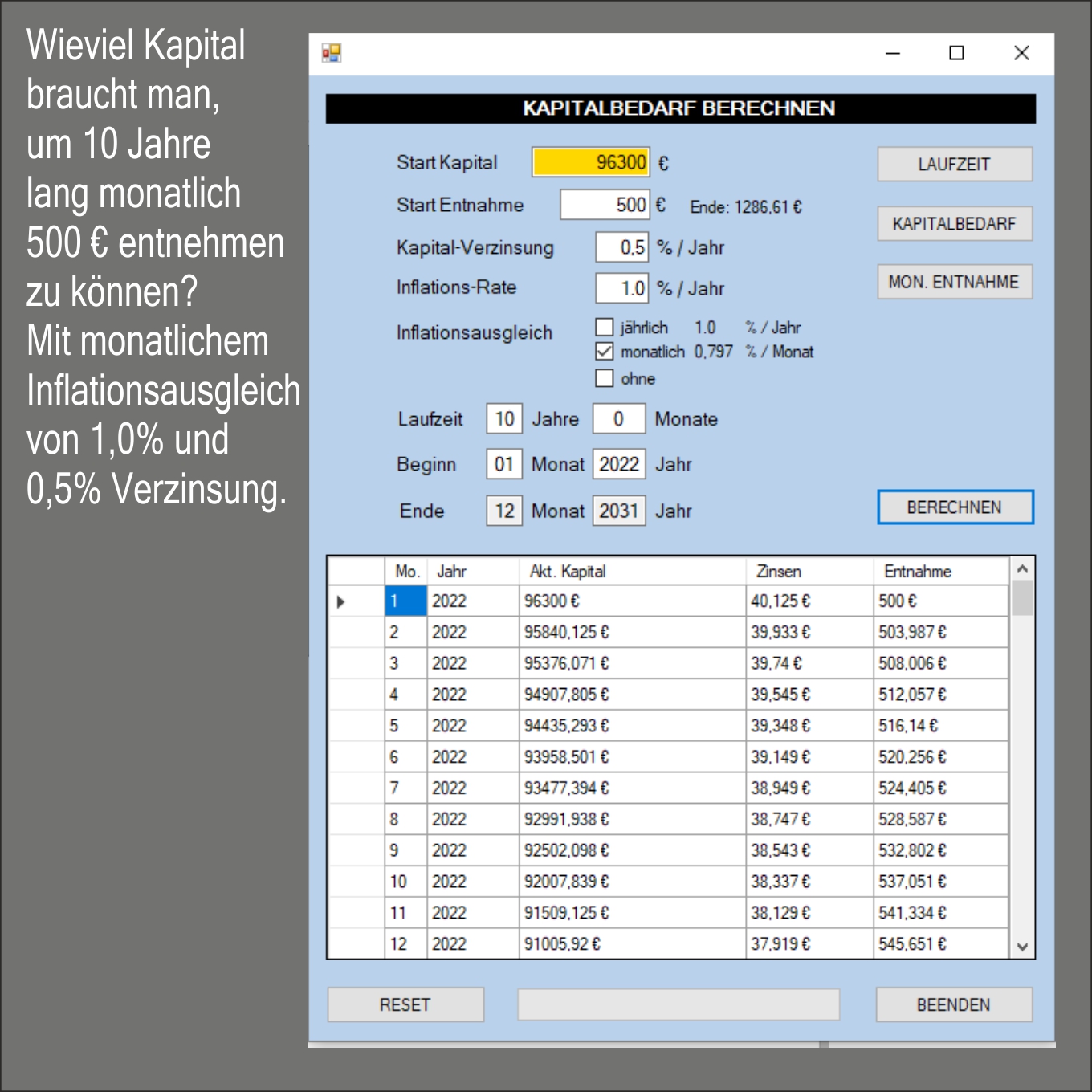Viewport: 1092px width, 1092px height.
Task: Uncheck the monatlich inflation checkbox
Action: pyautogui.click(x=605, y=352)
